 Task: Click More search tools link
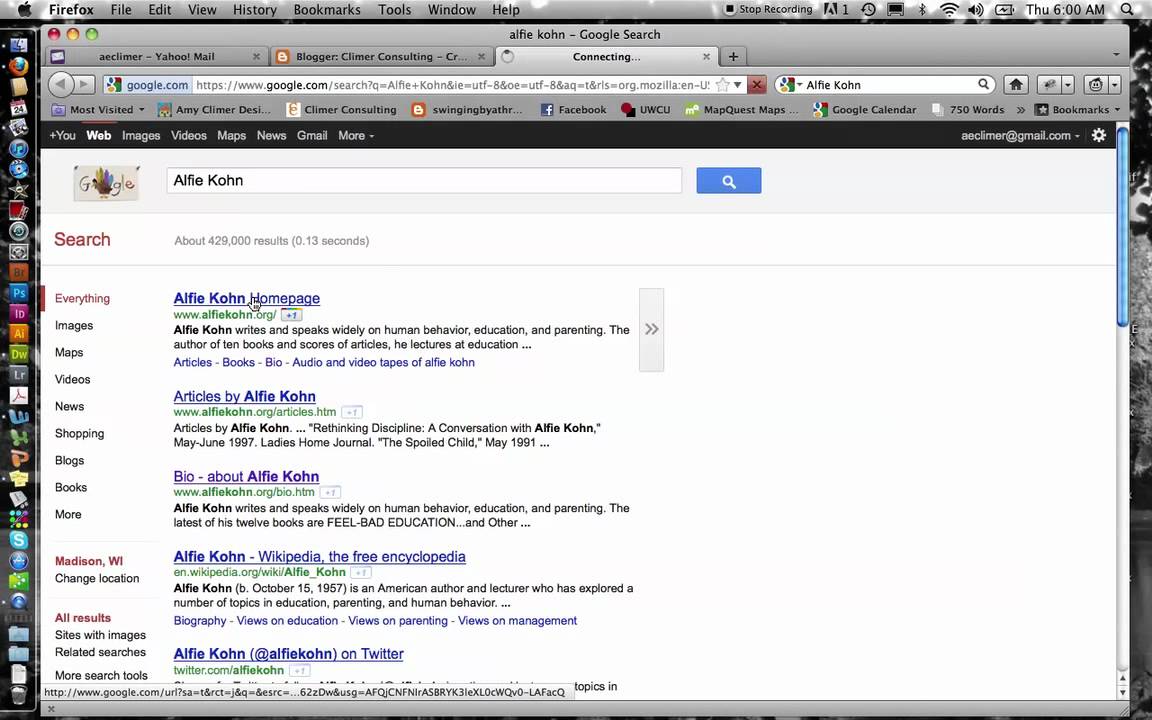[101, 675]
